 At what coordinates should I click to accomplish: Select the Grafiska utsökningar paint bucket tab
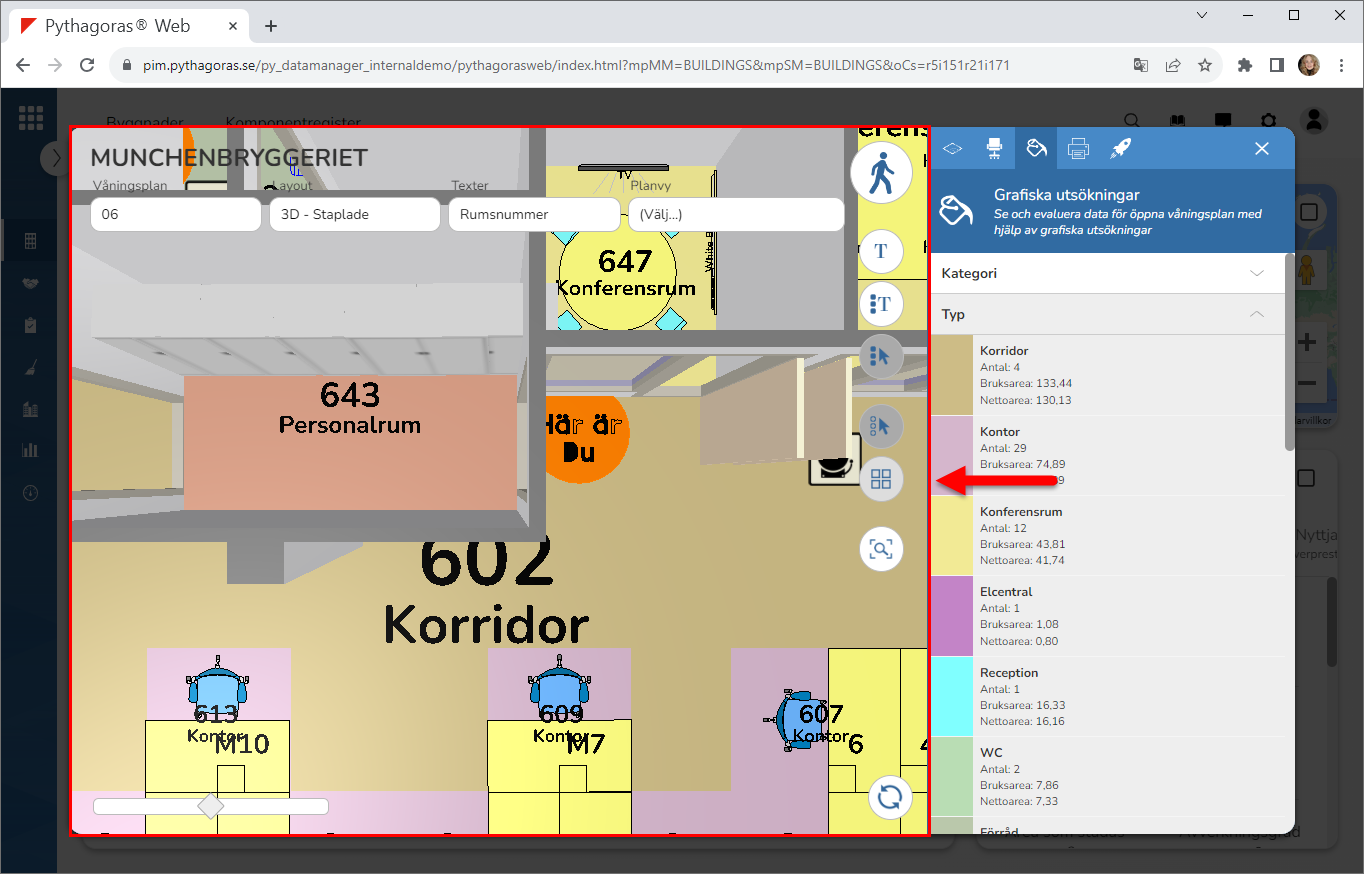(x=1036, y=148)
